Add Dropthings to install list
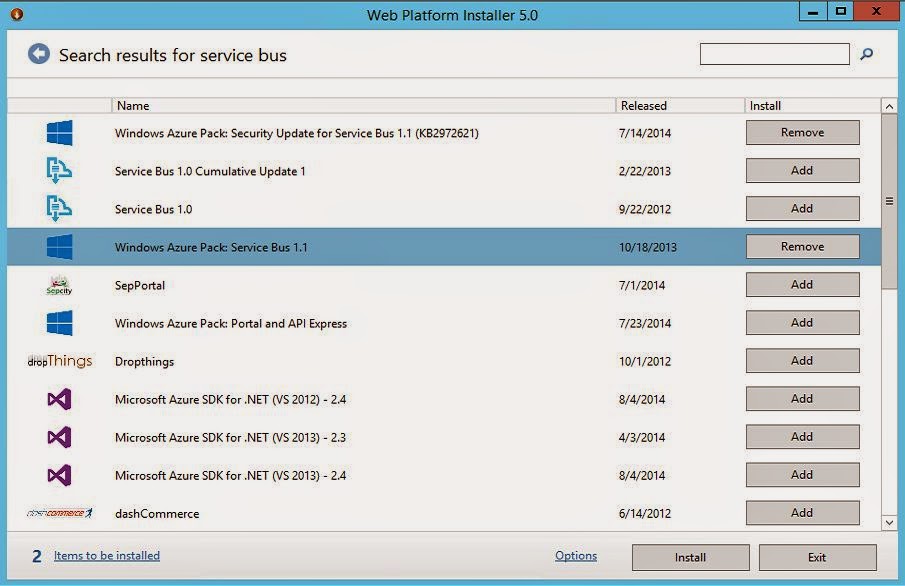The image size is (905, 586). (802, 361)
